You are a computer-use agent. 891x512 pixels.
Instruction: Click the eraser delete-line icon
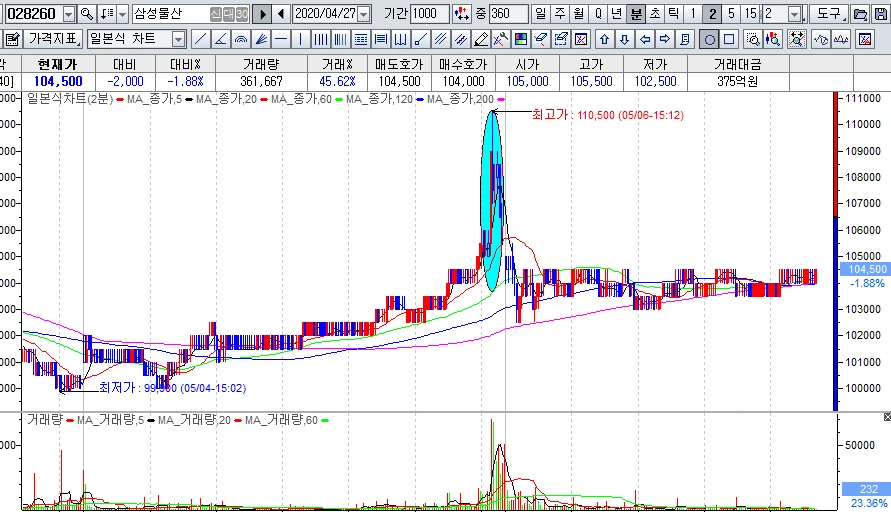click(x=540, y=39)
